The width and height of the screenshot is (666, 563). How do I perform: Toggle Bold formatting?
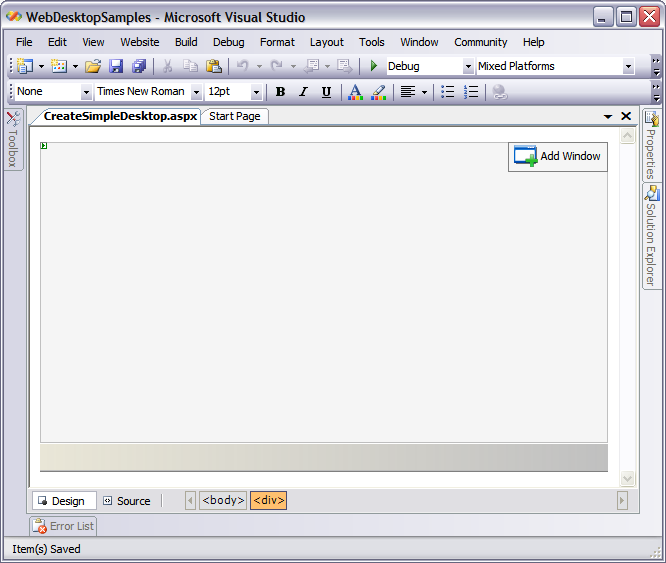[x=280, y=92]
